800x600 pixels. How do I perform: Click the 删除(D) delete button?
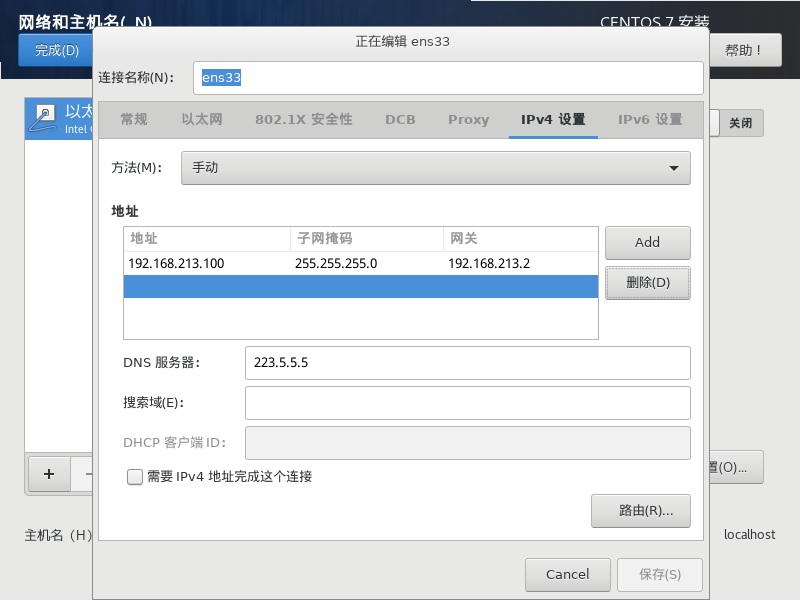click(x=647, y=283)
